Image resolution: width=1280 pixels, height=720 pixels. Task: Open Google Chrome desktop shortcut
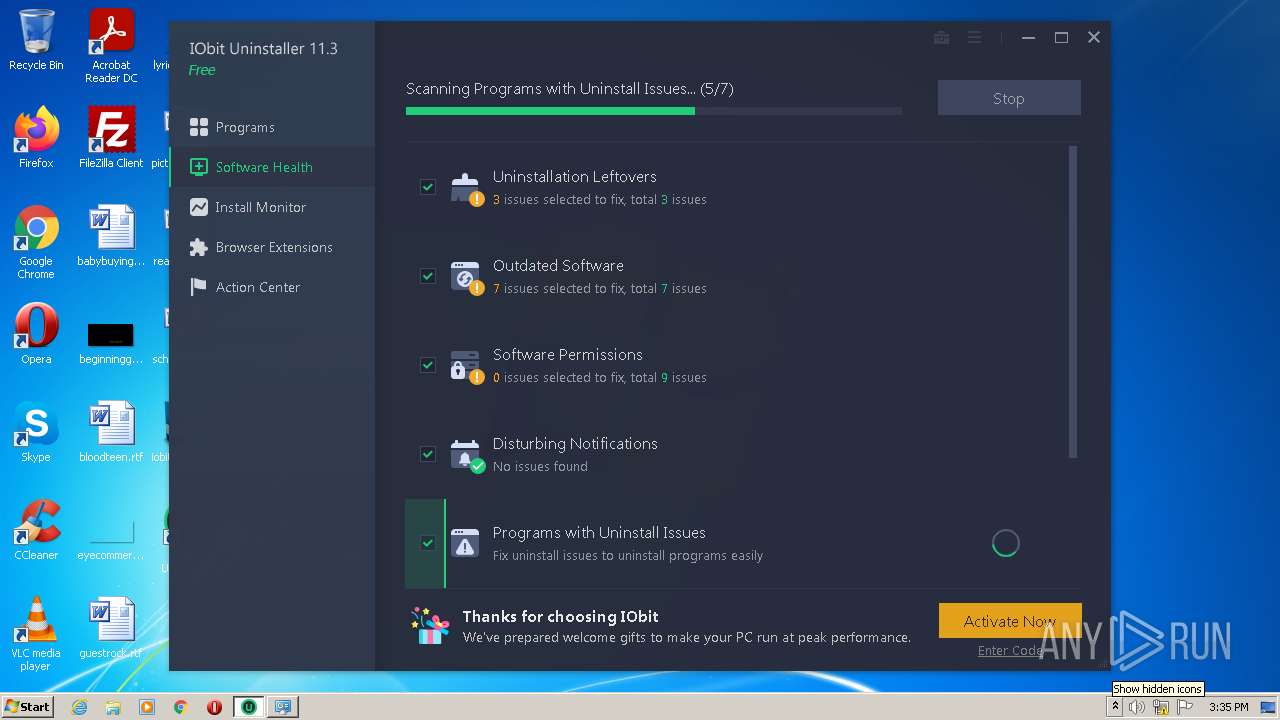(x=36, y=242)
